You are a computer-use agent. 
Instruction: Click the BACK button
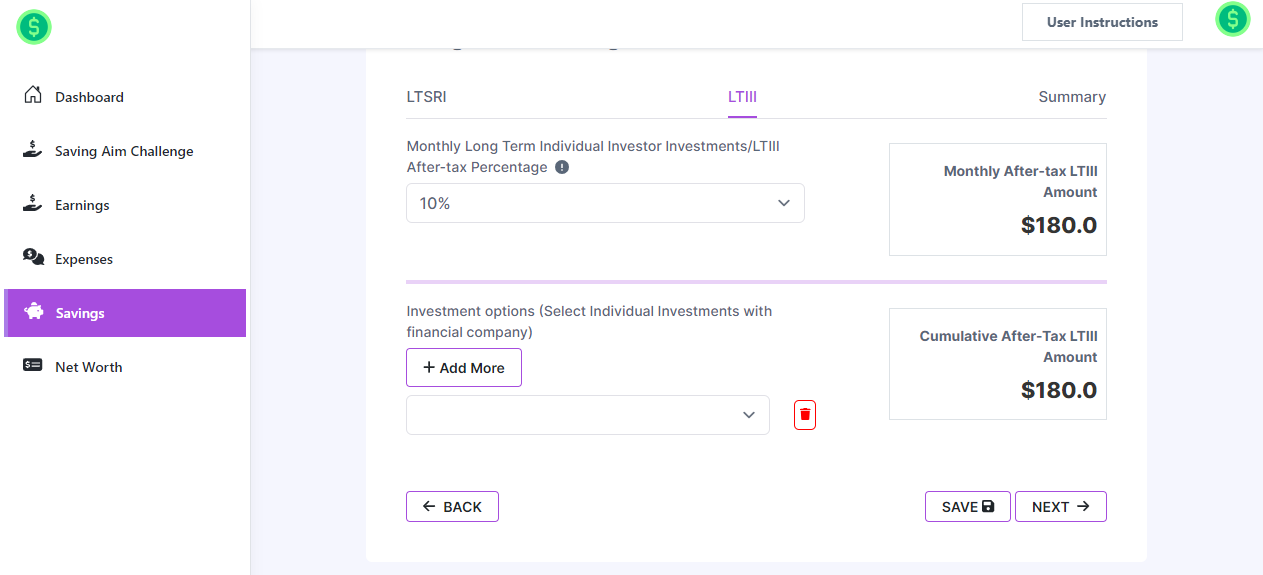tap(452, 507)
